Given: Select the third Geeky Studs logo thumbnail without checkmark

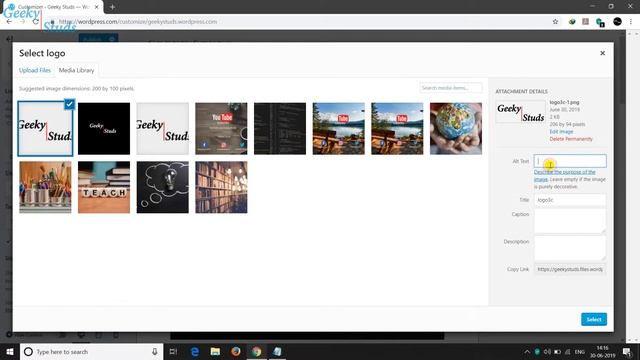Looking at the screenshot, I should coord(162,129).
